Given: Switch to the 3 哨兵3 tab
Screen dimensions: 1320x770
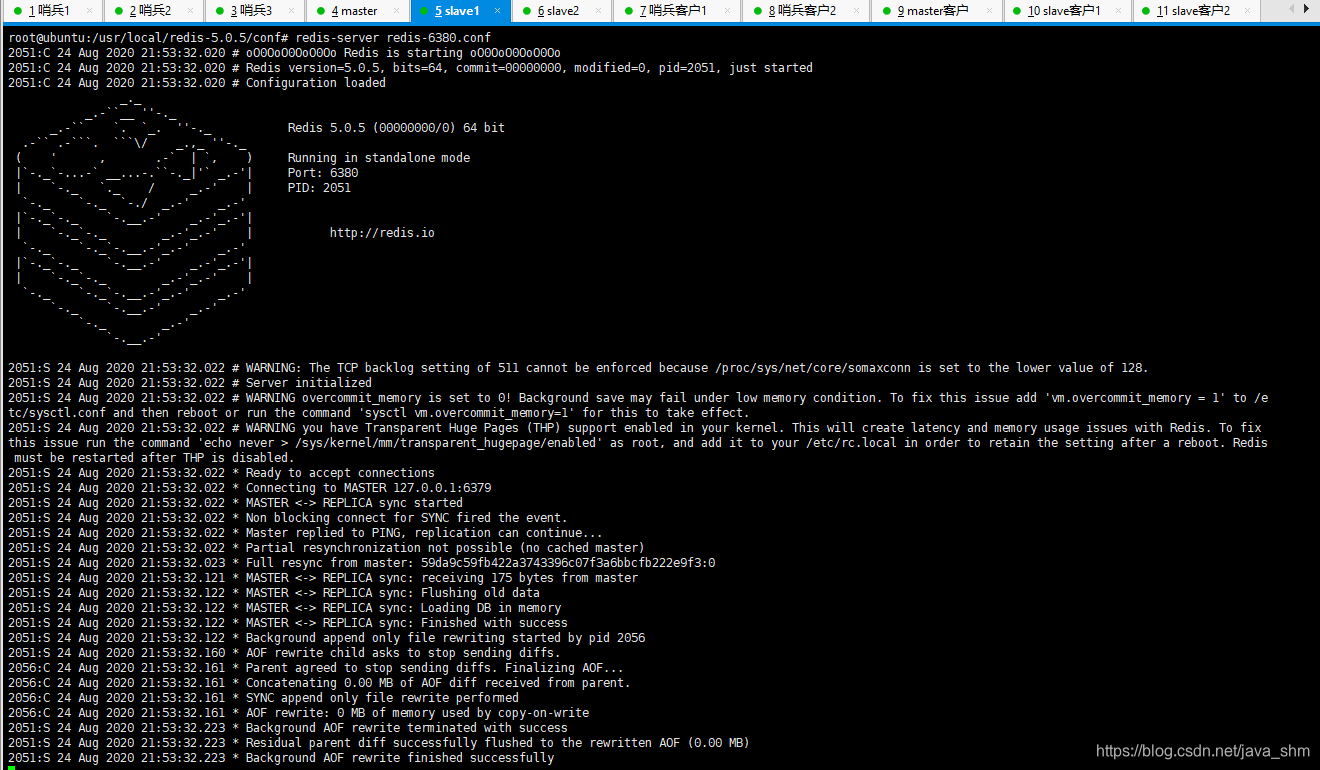Looking at the screenshot, I should click(x=253, y=11).
